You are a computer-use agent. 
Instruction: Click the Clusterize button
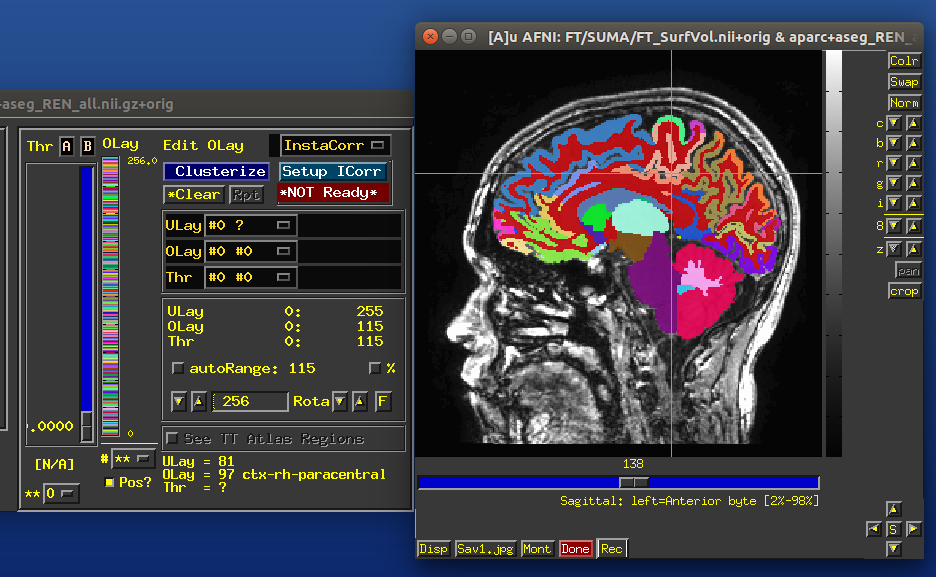(216, 171)
